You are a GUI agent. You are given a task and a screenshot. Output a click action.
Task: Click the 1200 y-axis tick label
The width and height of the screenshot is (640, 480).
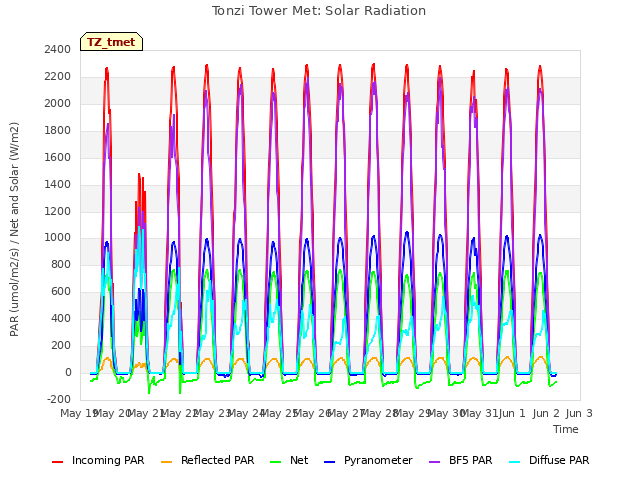coord(58,211)
